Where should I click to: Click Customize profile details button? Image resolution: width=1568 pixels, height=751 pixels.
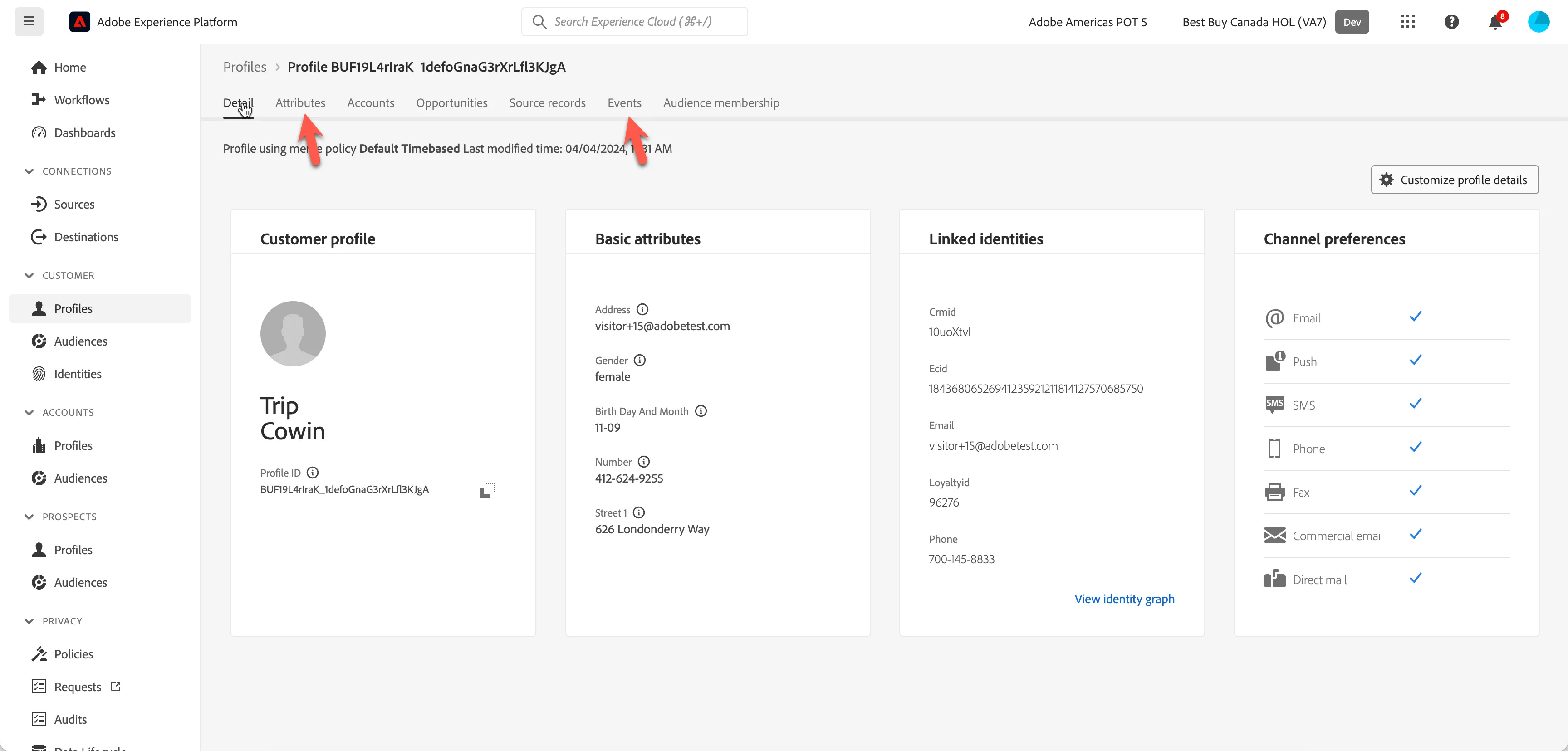coord(1454,180)
